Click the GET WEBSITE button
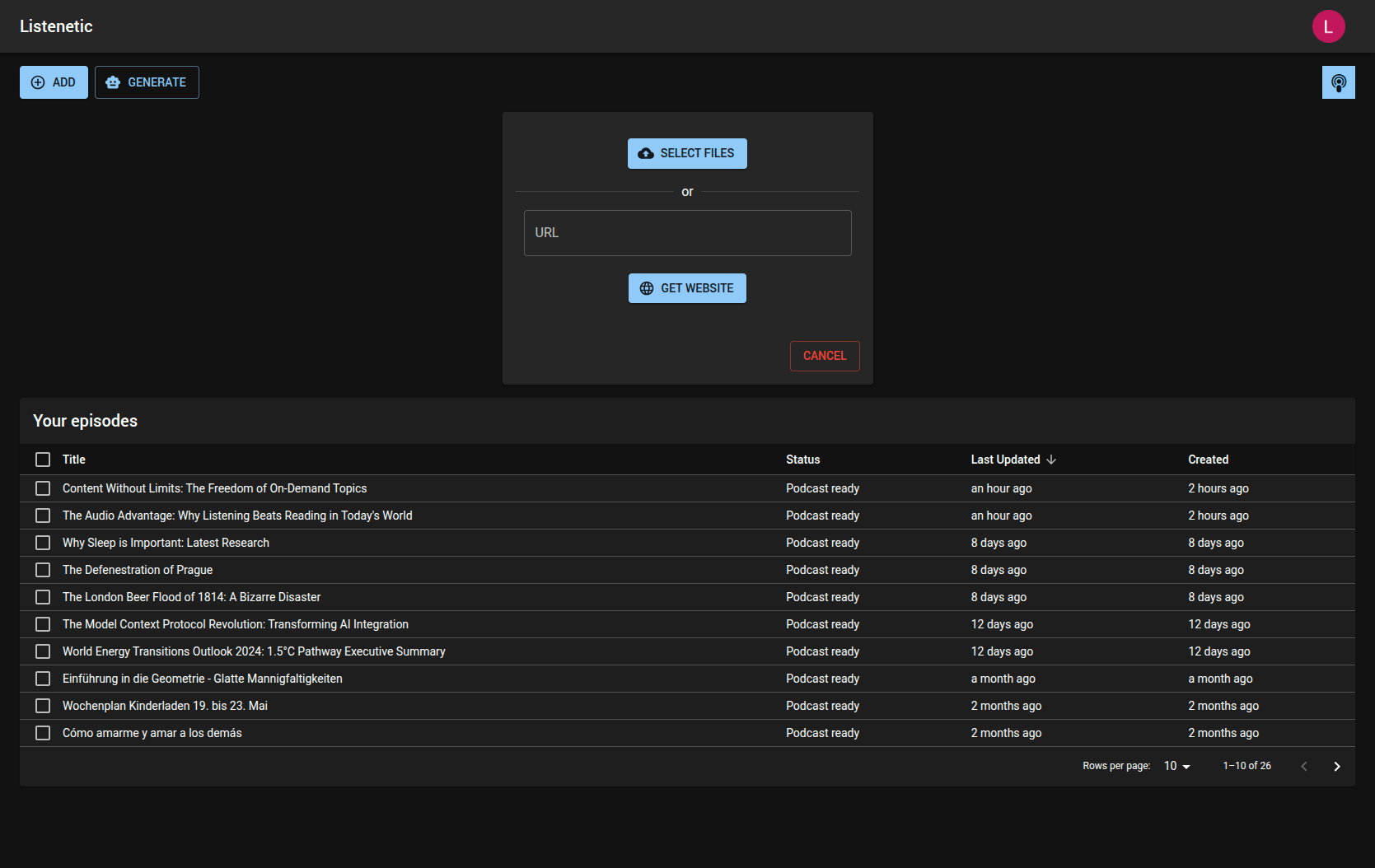This screenshot has width=1375, height=868. pos(687,288)
